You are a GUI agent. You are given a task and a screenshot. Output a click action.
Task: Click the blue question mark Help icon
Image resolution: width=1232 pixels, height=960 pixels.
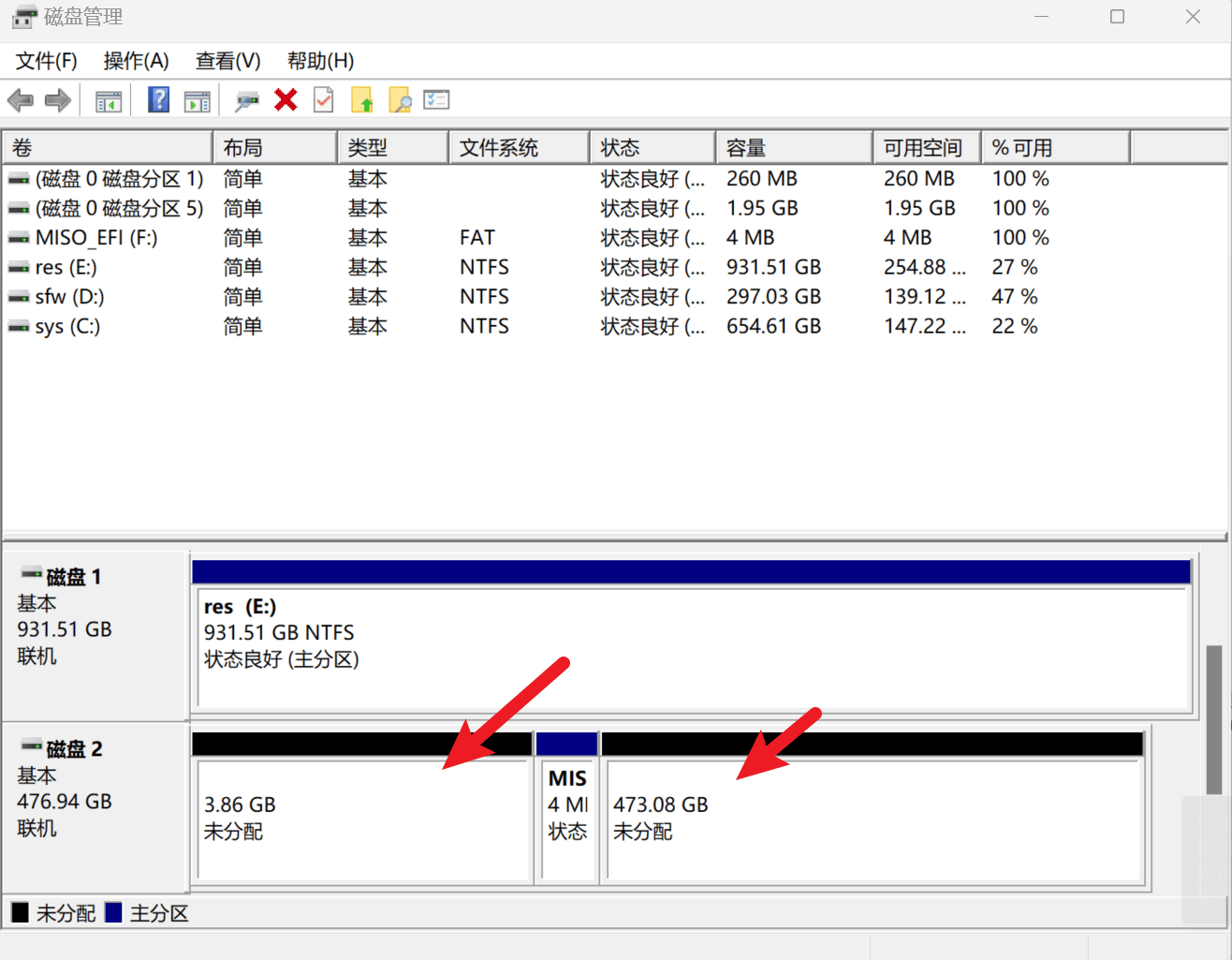click(159, 100)
